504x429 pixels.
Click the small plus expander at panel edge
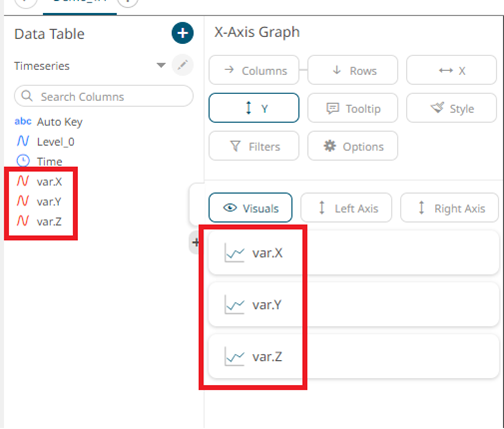(196, 242)
